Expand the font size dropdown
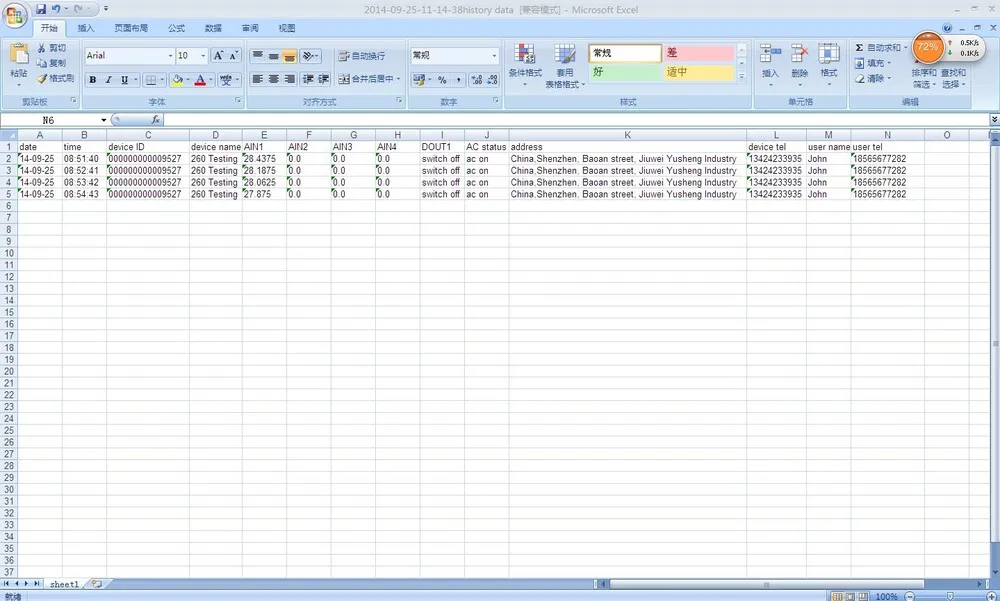Image resolution: width=1000 pixels, height=601 pixels. [x=203, y=56]
